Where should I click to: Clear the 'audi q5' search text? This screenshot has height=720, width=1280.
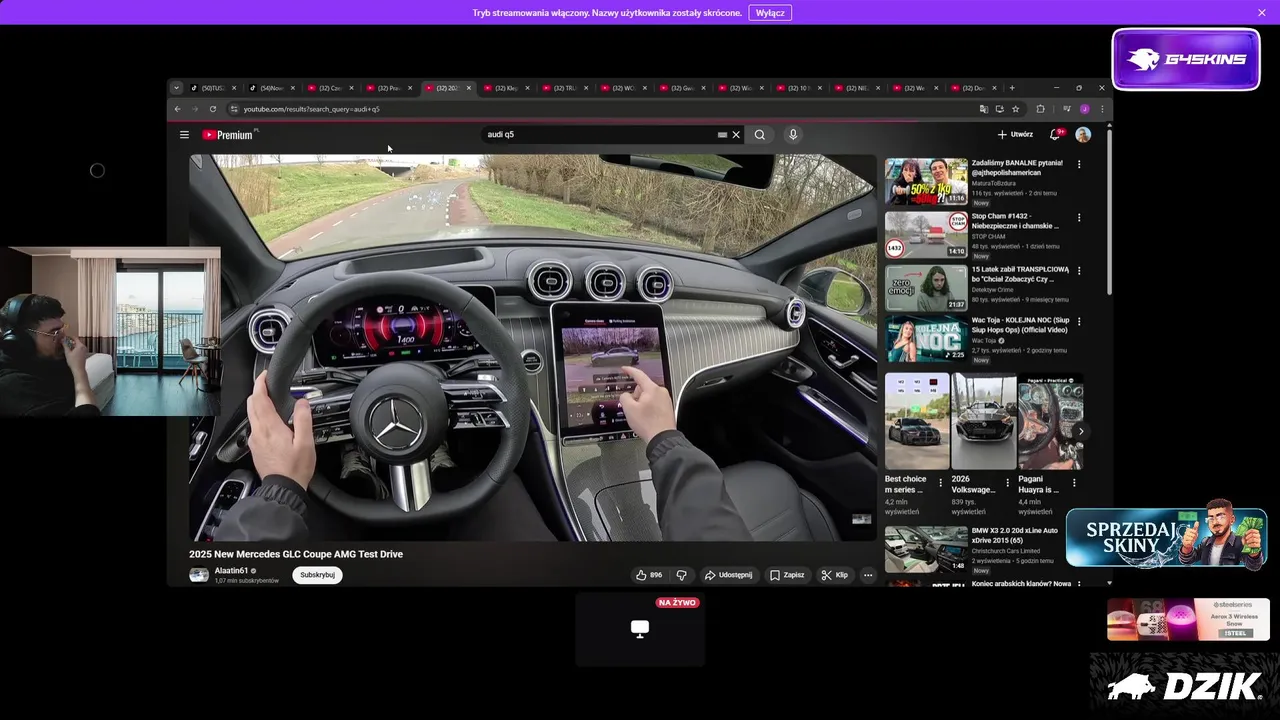coord(736,135)
